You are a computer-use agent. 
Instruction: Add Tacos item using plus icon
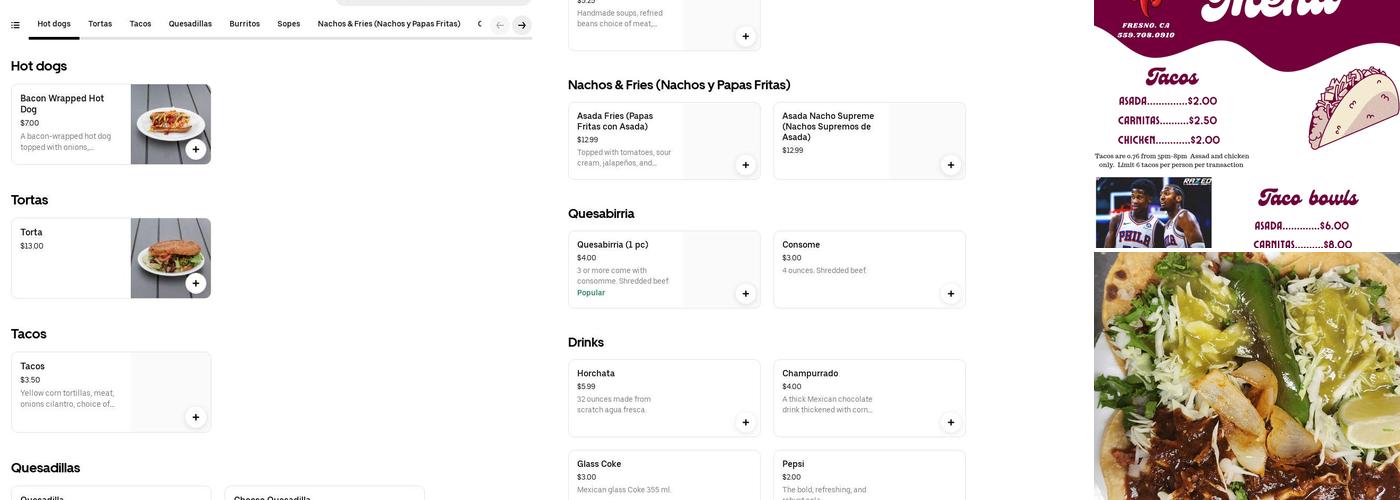(196, 418)
